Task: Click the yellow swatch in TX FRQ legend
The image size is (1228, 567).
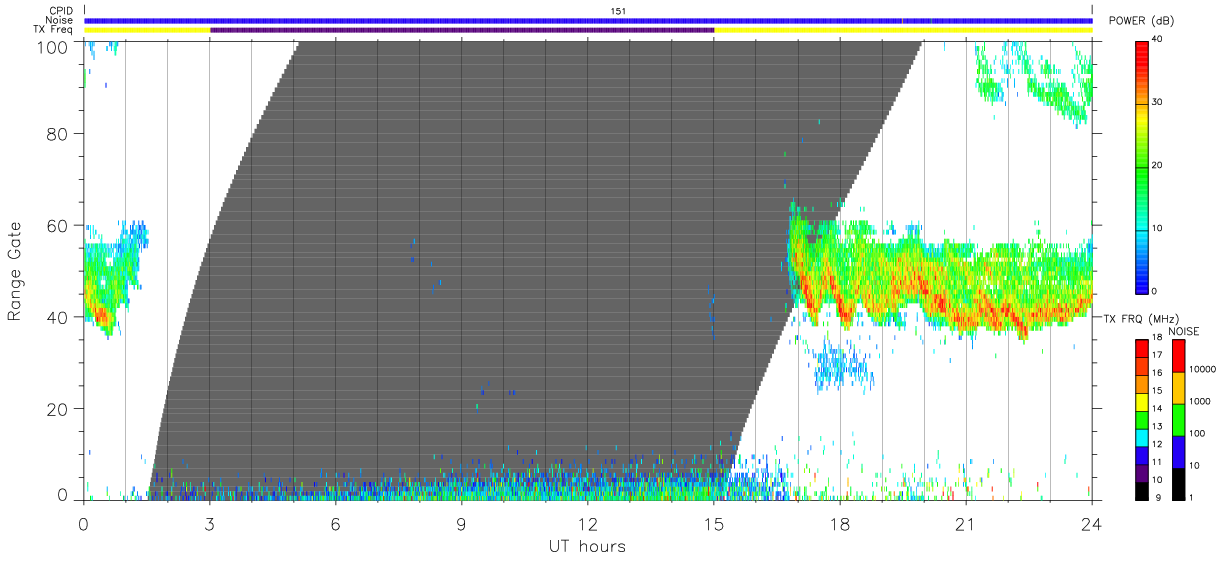Action: [1142, 401]
